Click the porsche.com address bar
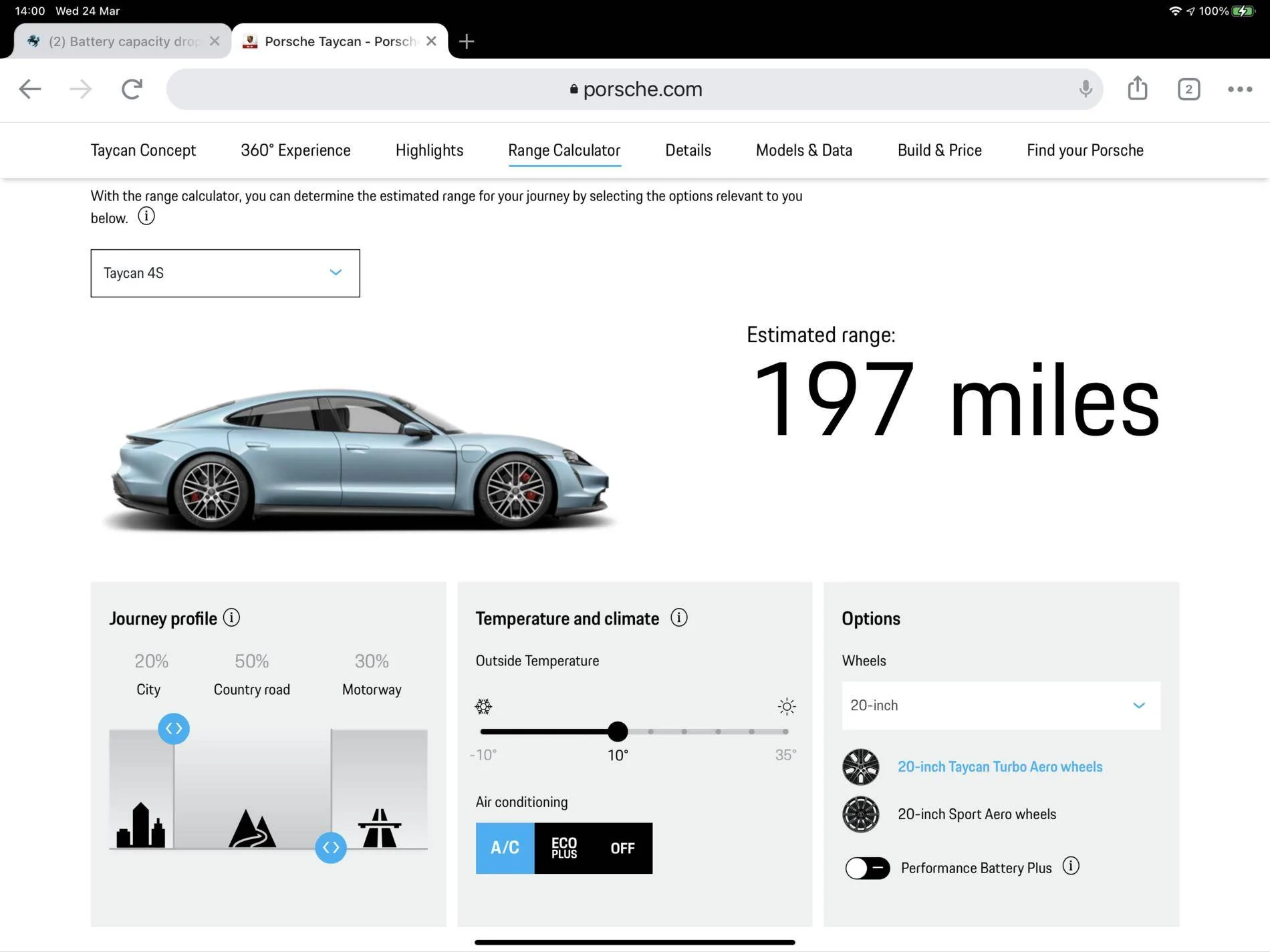The width and height of the screenshot is (1270, 952). pyautogui.click(x=634, y=89)
